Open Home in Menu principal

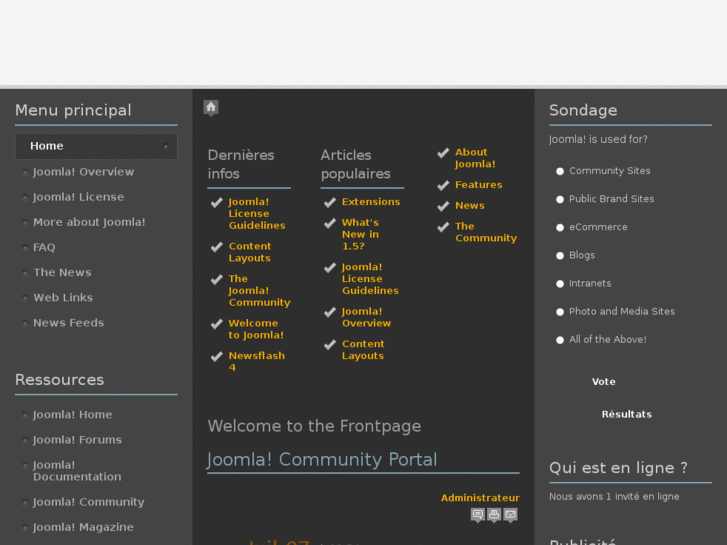tap(96, 146)
